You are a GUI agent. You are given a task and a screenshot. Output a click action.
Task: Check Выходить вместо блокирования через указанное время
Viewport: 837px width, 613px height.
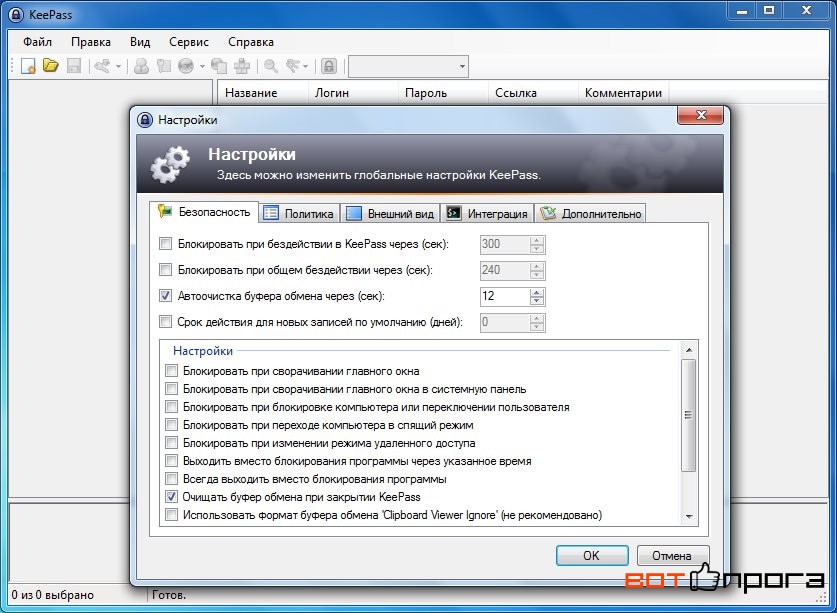tap(171, 461)
